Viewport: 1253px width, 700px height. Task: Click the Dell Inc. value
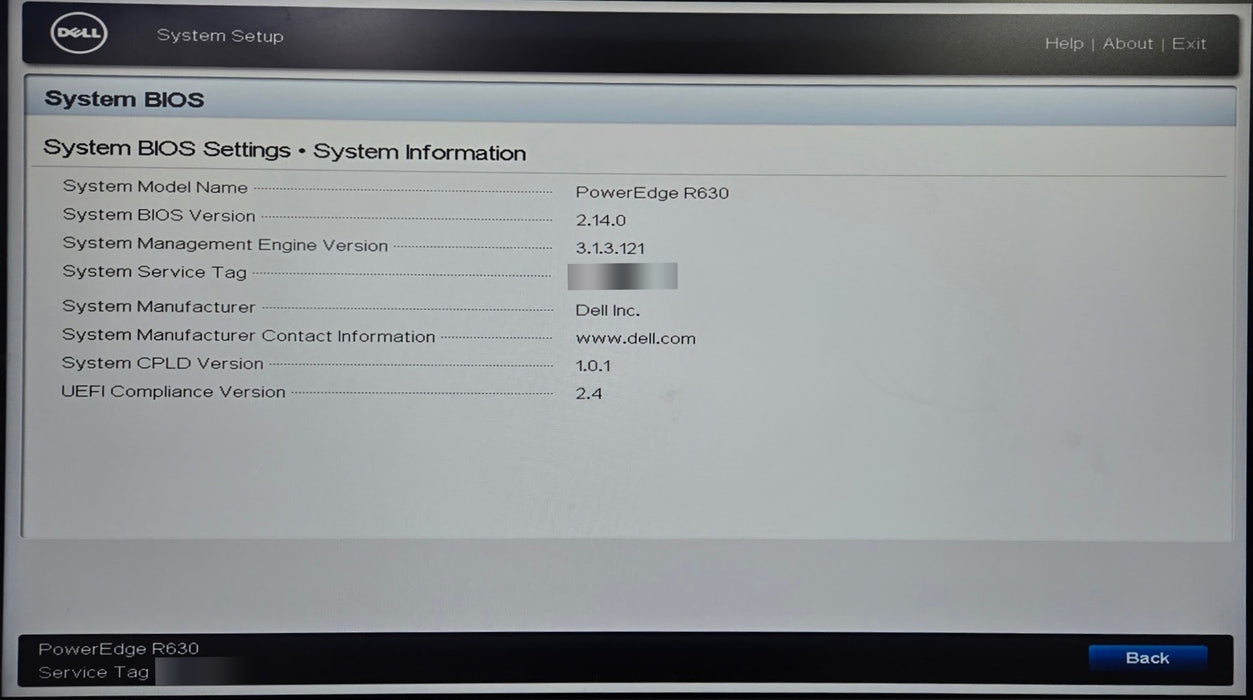pyautogui.click(x=607, y=311)
